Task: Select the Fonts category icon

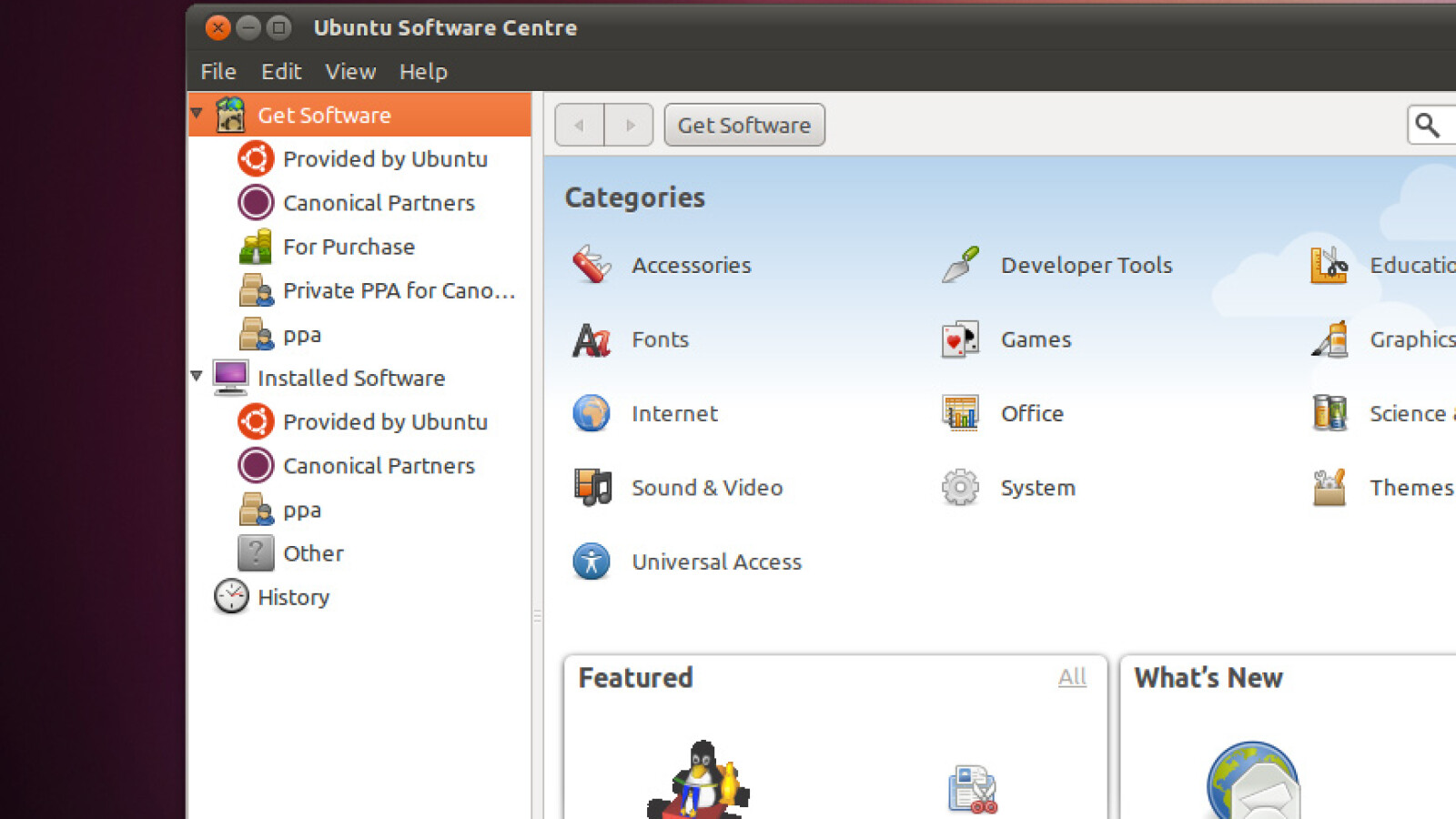Action: point(591,339)
